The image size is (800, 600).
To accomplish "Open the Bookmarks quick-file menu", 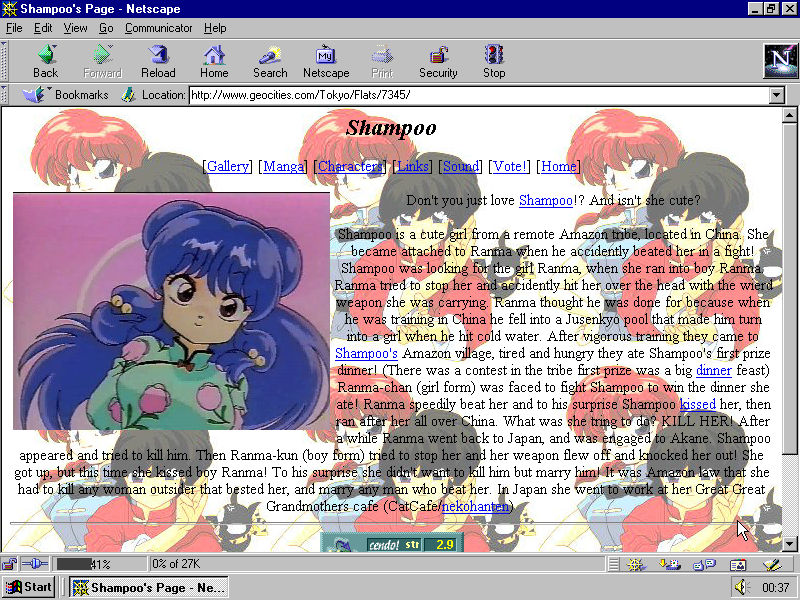I will click(65, 95).
